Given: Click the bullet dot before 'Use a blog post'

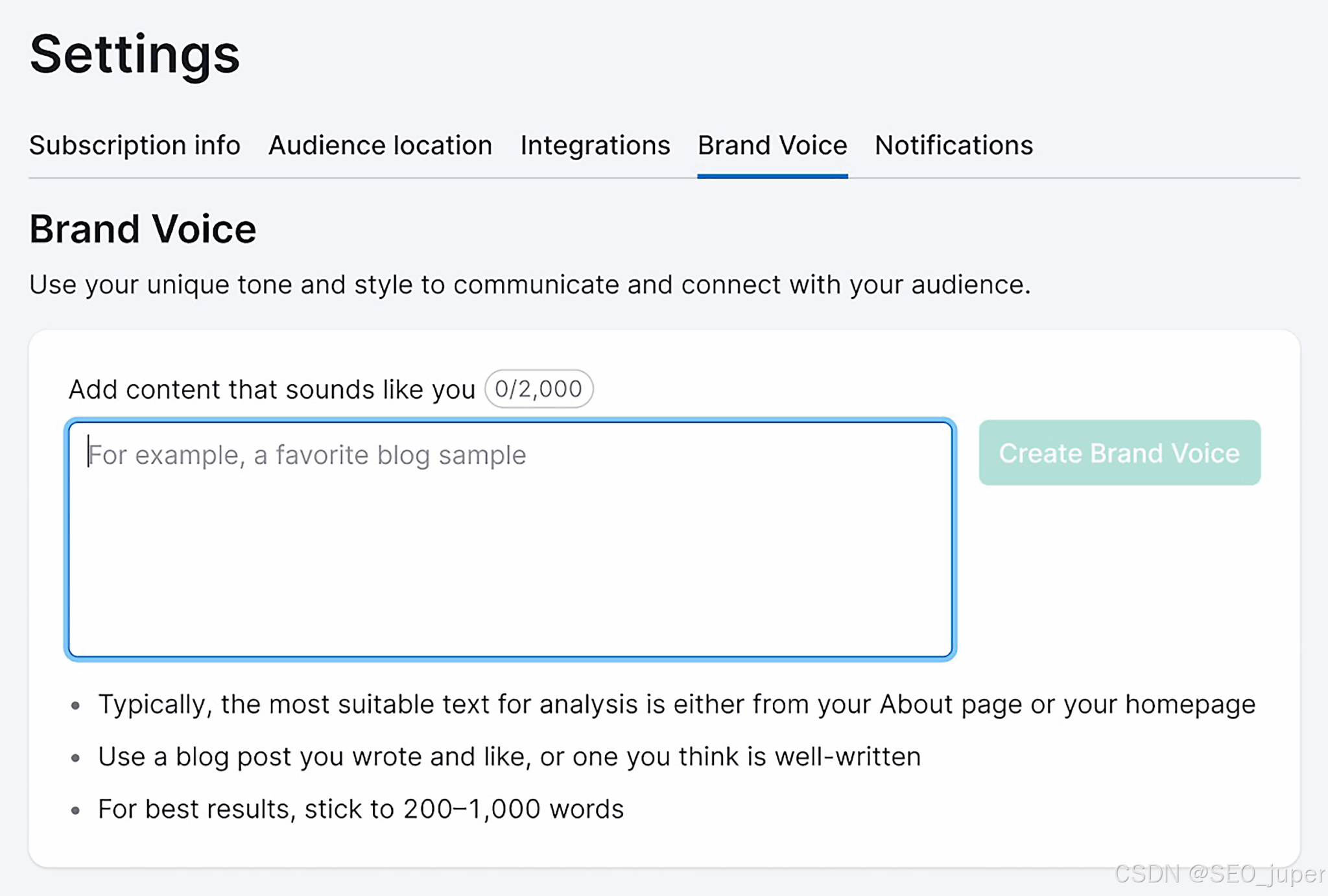Looking at the screenshot, I should [76, 758].
